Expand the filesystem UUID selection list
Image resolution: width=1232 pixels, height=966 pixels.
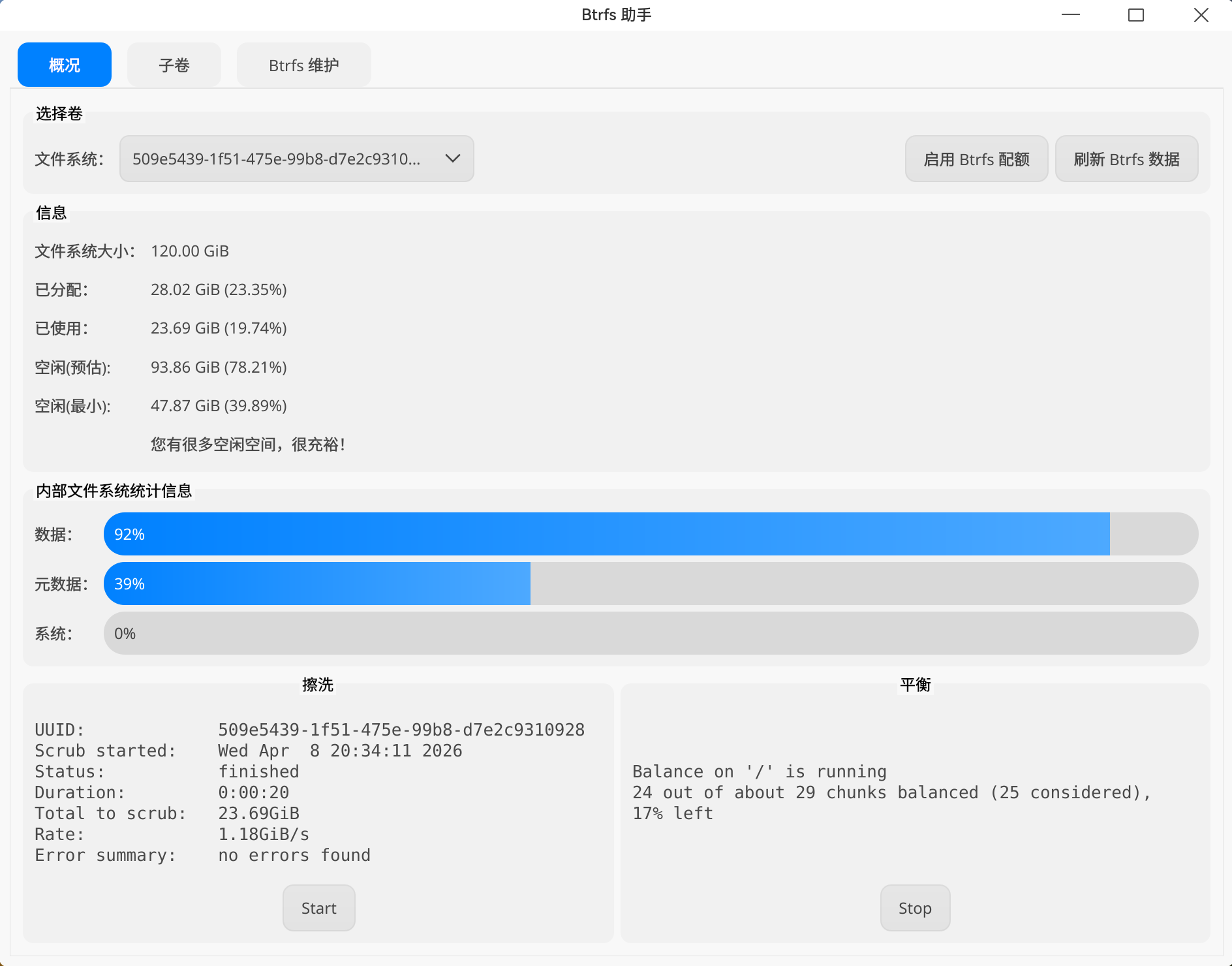tap(296, 159)
